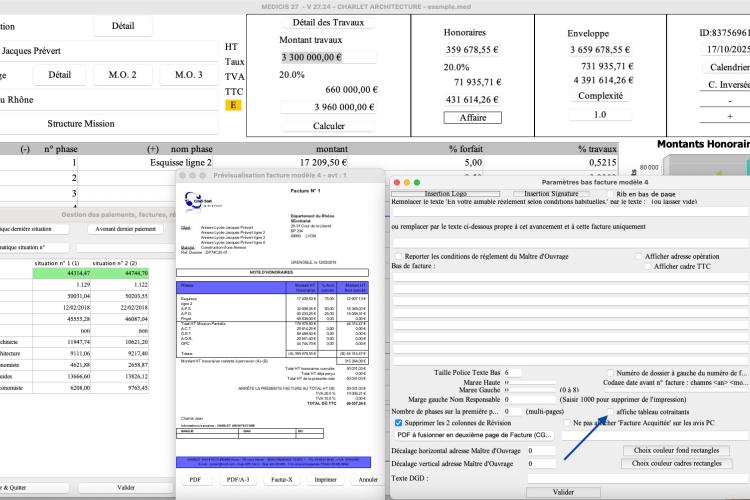Click the Affaire button under Honoraires
This screenshot has height=500, width=750.
click(x=473, y=118)
